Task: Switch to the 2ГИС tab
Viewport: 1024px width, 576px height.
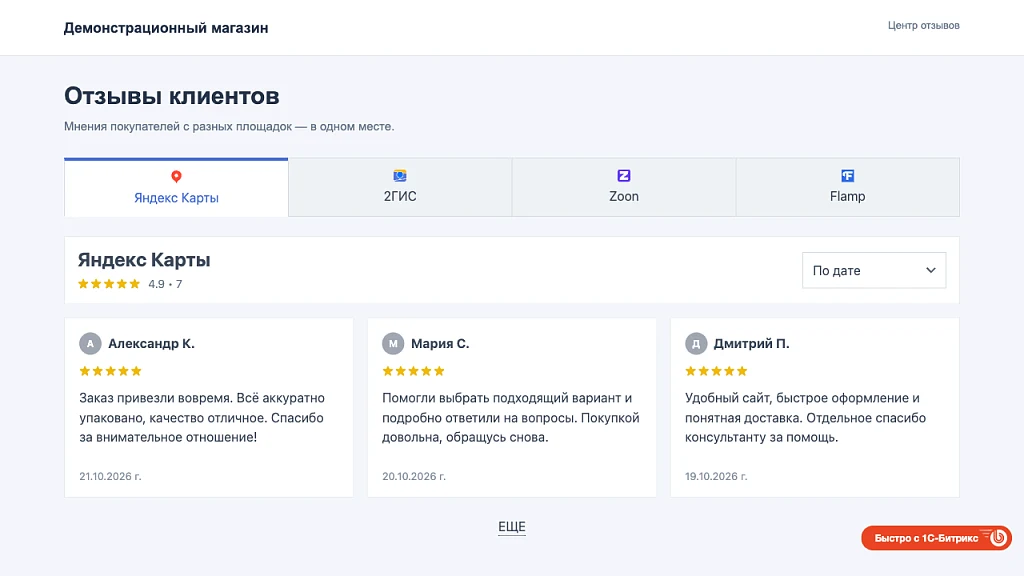Action: [400, 187]
